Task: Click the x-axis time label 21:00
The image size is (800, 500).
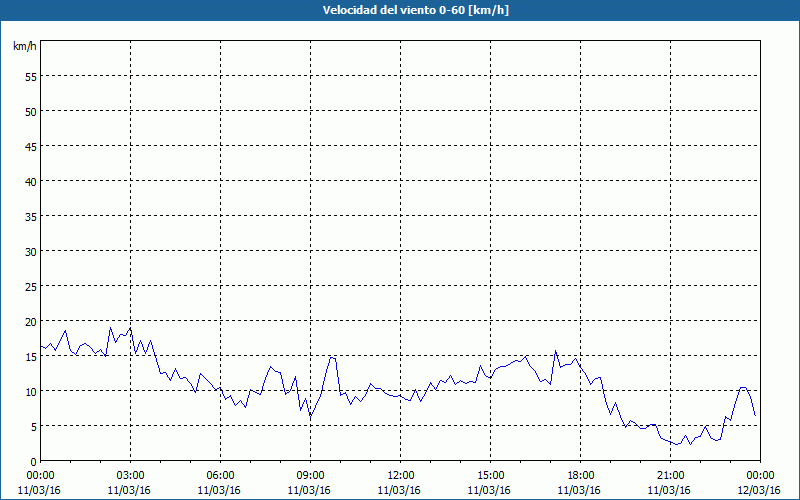Action: (x=670, y=476)
